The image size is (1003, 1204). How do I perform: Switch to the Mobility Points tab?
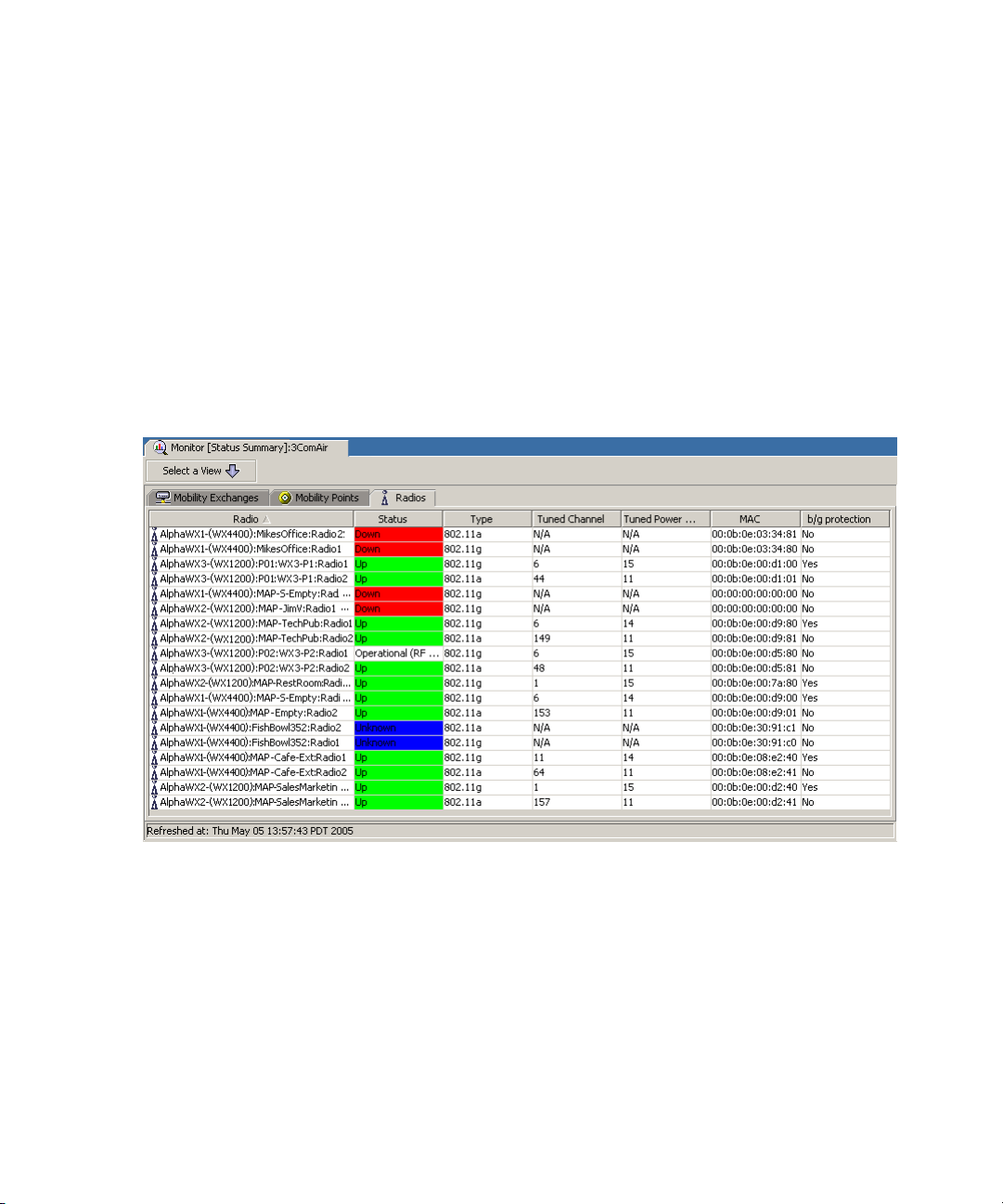click(x=319, y=498)
